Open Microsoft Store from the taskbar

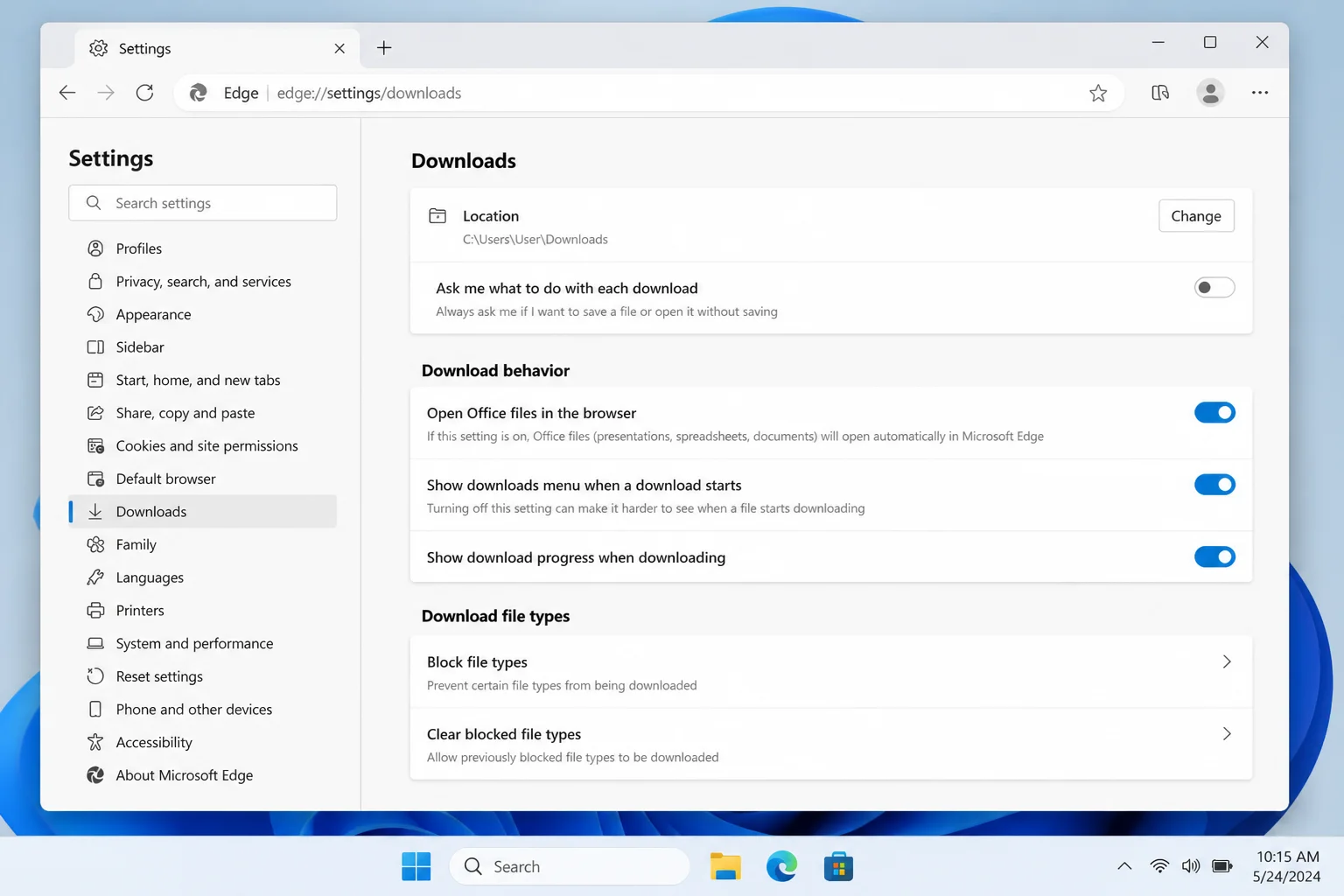pos(838,866)
